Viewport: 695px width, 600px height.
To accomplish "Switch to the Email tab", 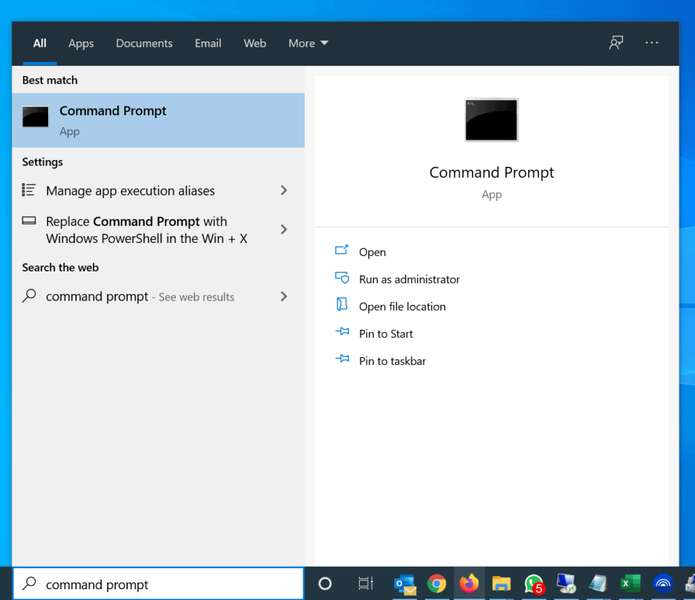I will (x=208, y=43).
